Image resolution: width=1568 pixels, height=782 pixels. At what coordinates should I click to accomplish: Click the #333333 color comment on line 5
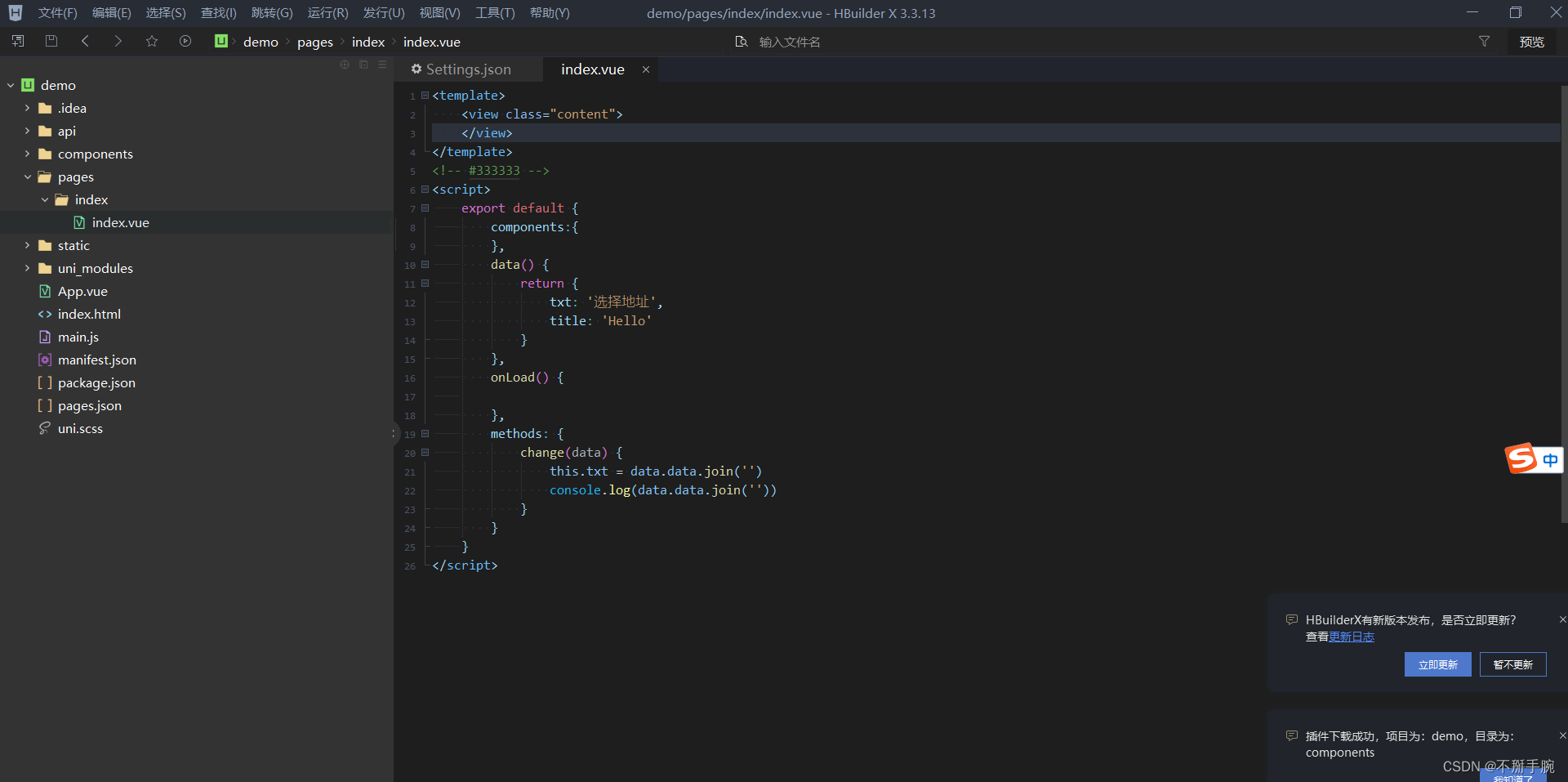(x=494, y=171)
